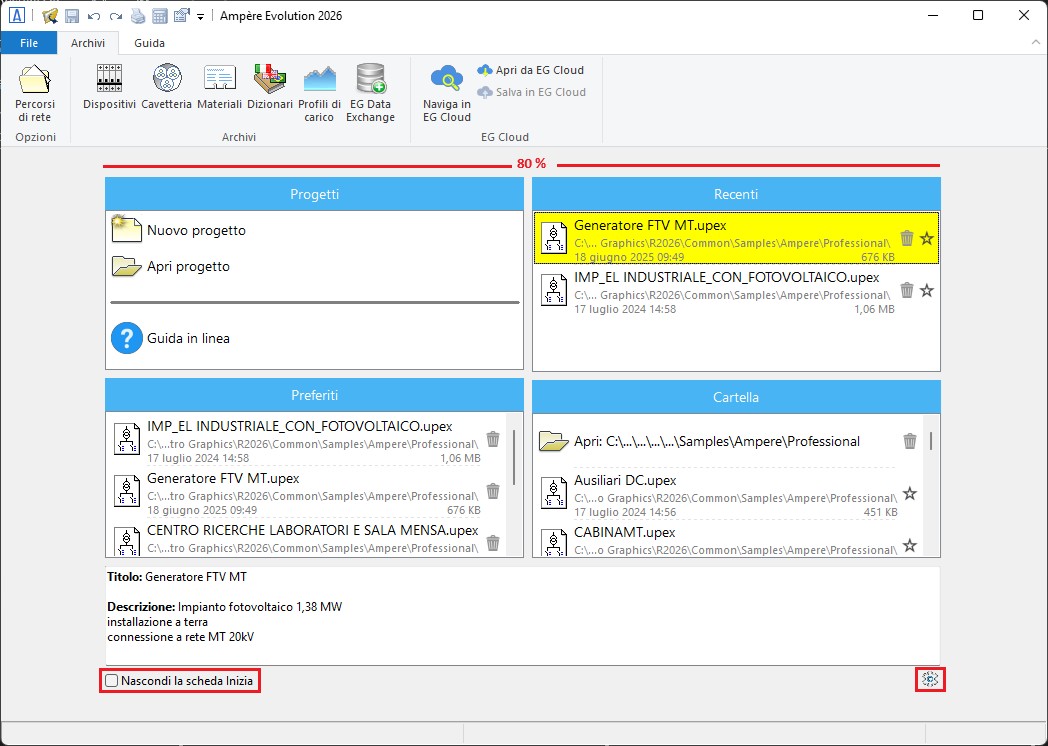Click the redo arrow in the title bar

tap(116, 16)
